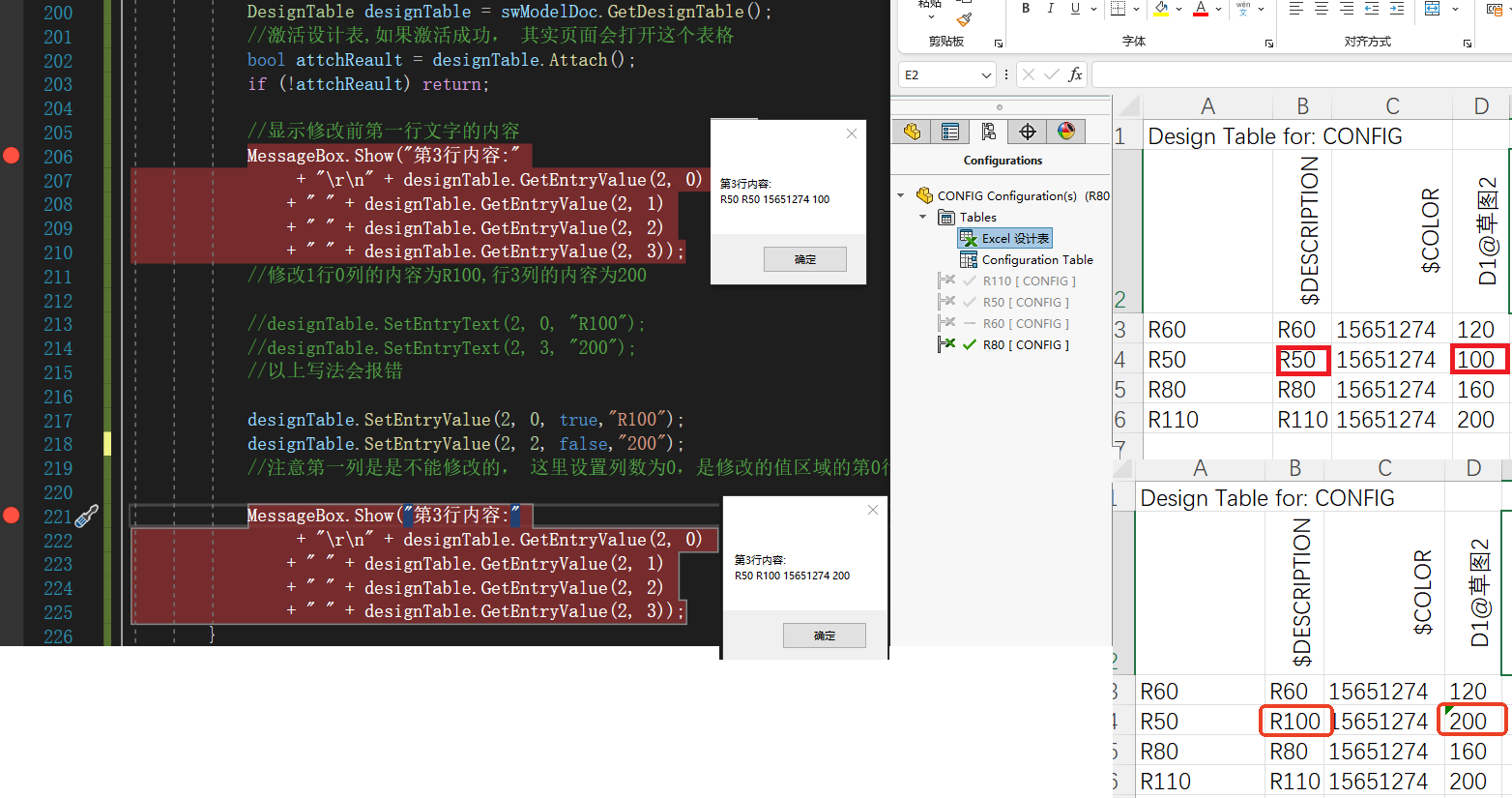Click quick actions screwdriver icon at line 221
Image resolution: width=1512 pixels, height=798 pixels.
pos(87,516)
